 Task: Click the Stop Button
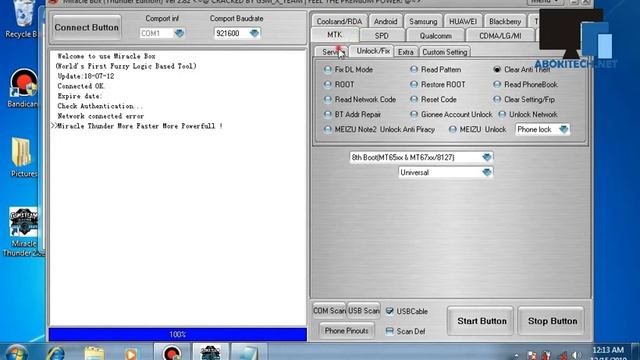(552, 321)
